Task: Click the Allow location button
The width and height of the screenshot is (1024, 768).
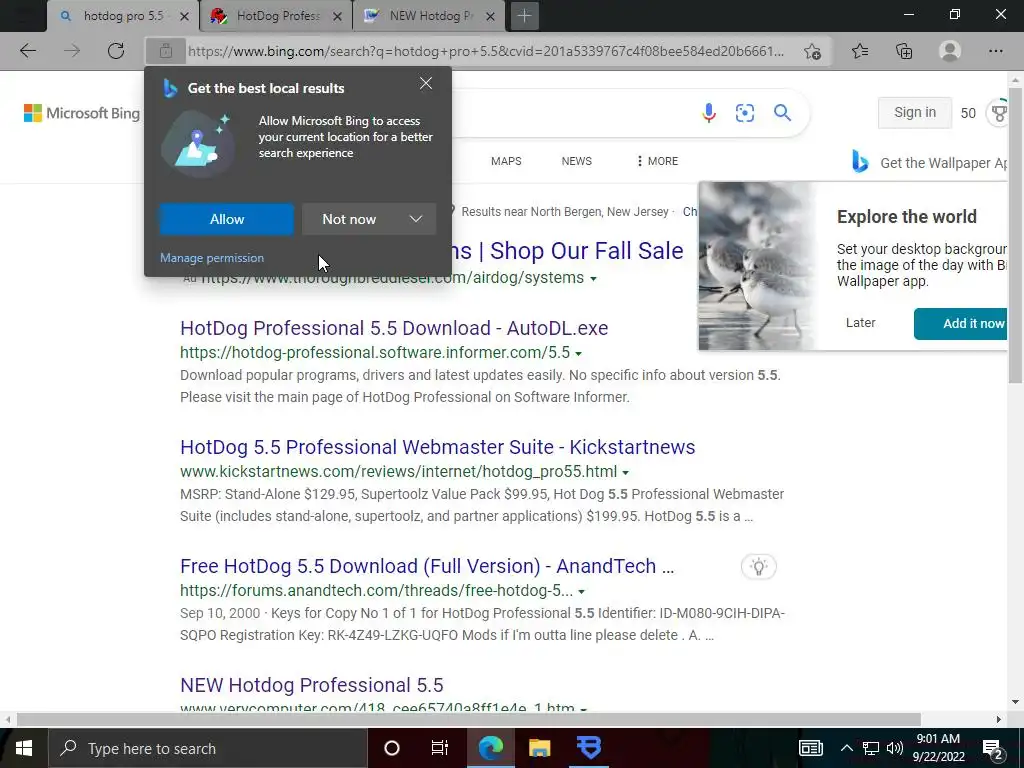Action: point(227,219)
